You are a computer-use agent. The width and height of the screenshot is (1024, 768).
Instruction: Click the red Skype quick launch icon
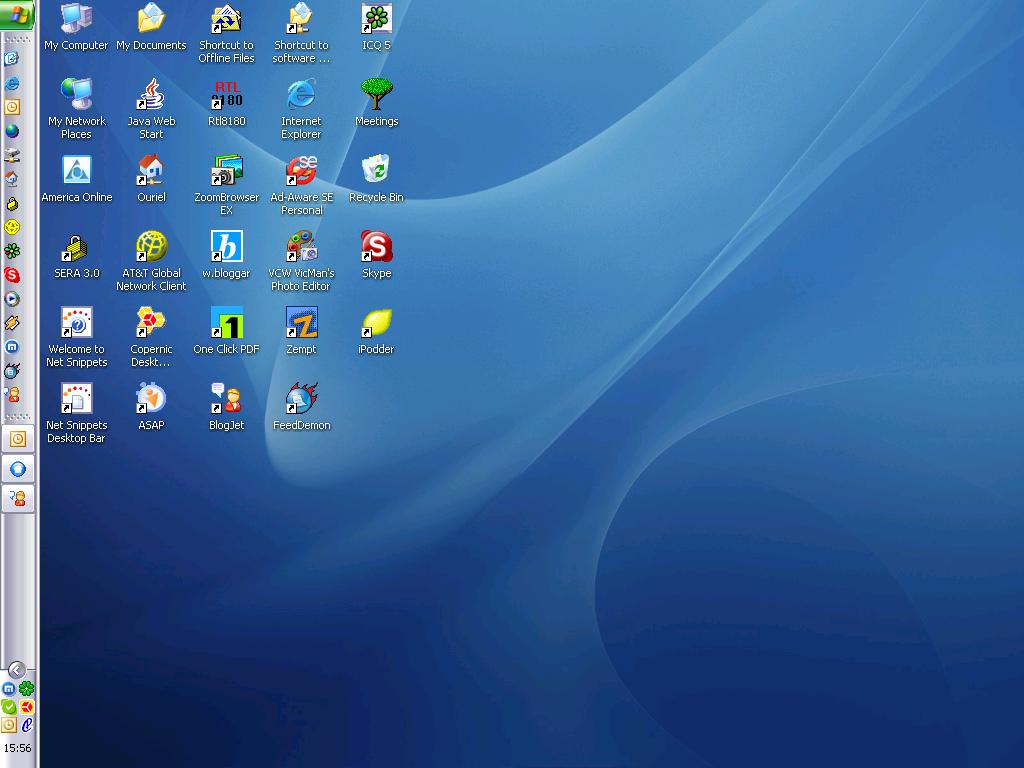pos(12,275)
